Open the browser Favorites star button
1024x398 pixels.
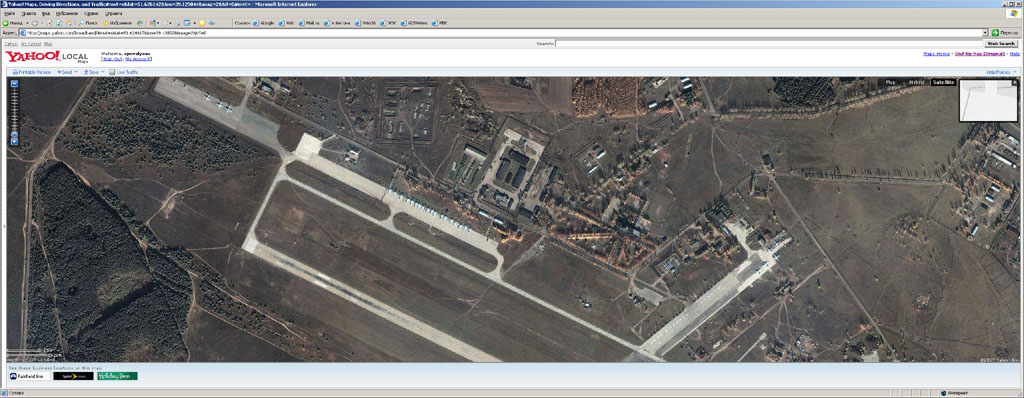pos(118,23)
